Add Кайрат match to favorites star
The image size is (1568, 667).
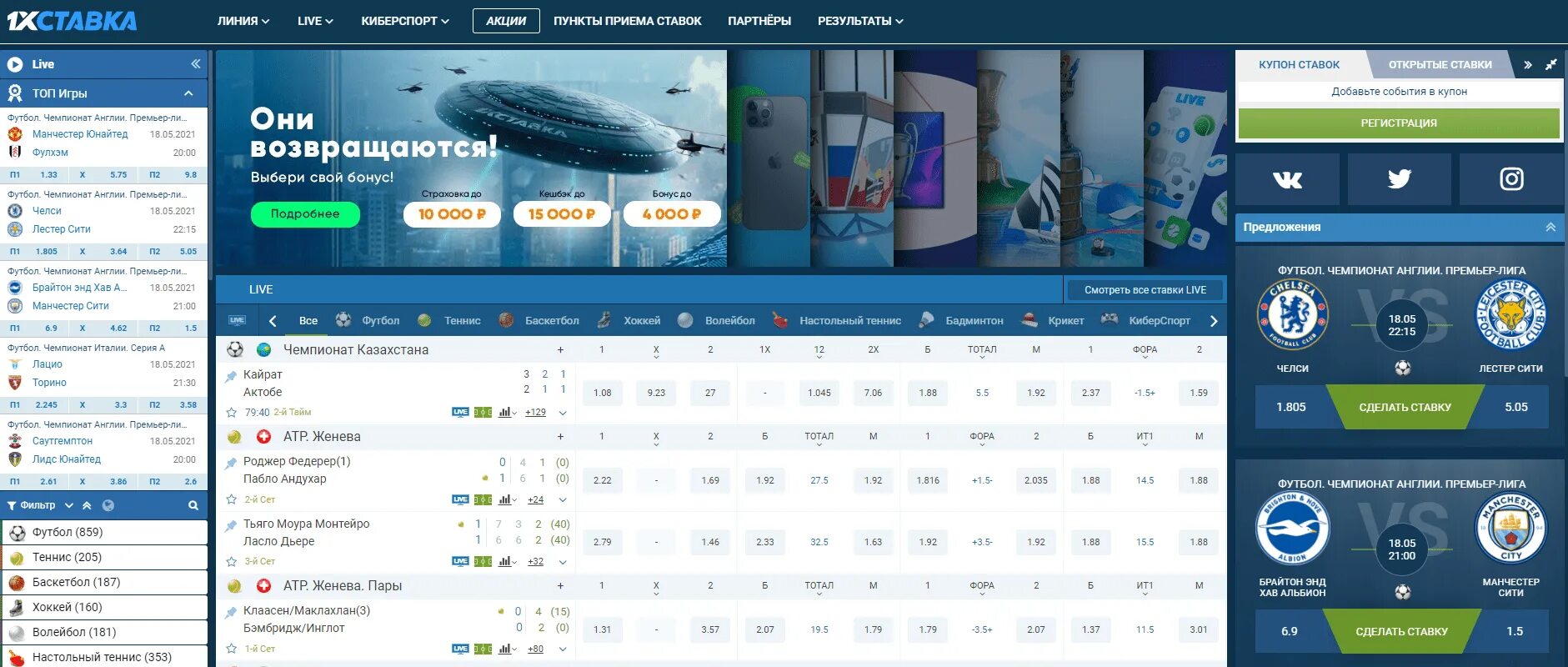232,412
